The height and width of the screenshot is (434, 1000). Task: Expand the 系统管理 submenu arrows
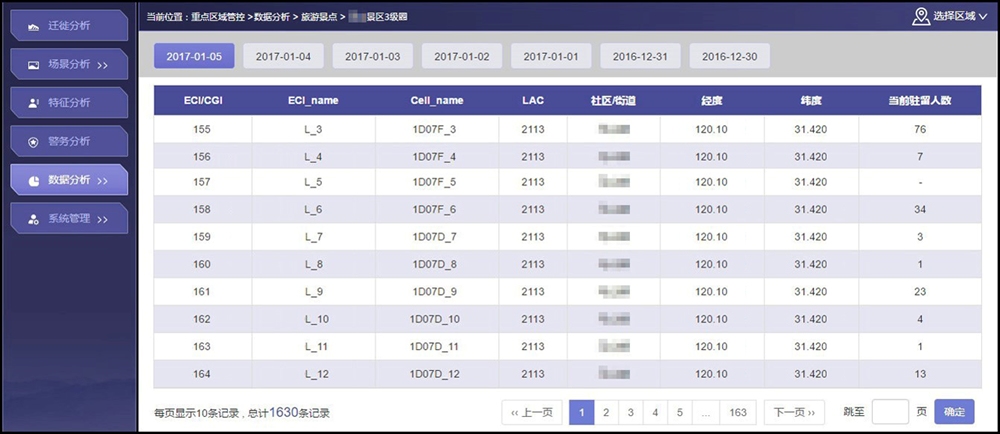tap(103, 218)
